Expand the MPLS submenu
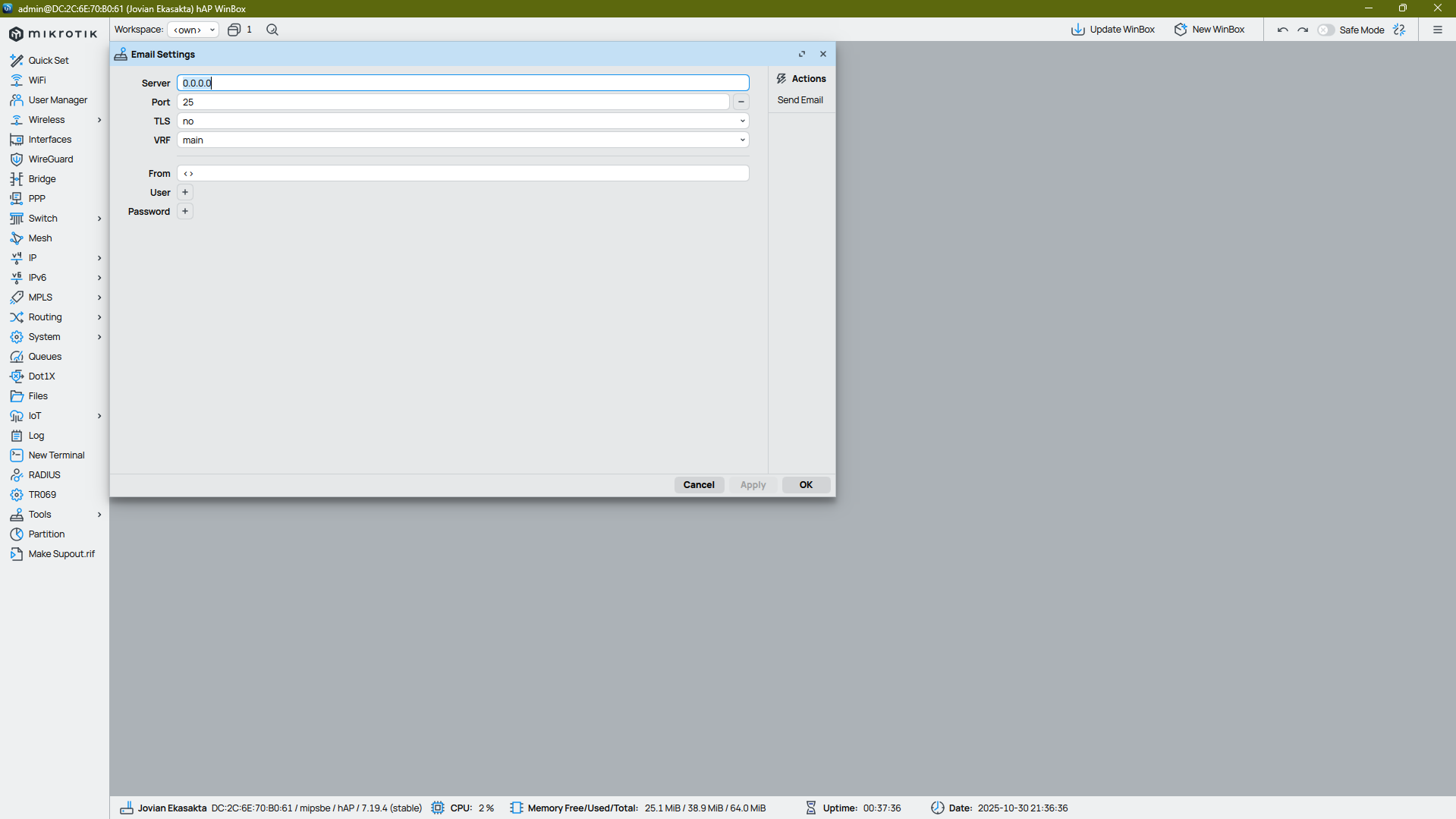The height and width of the screenshot is (819, 1456). tap(99, 298)
